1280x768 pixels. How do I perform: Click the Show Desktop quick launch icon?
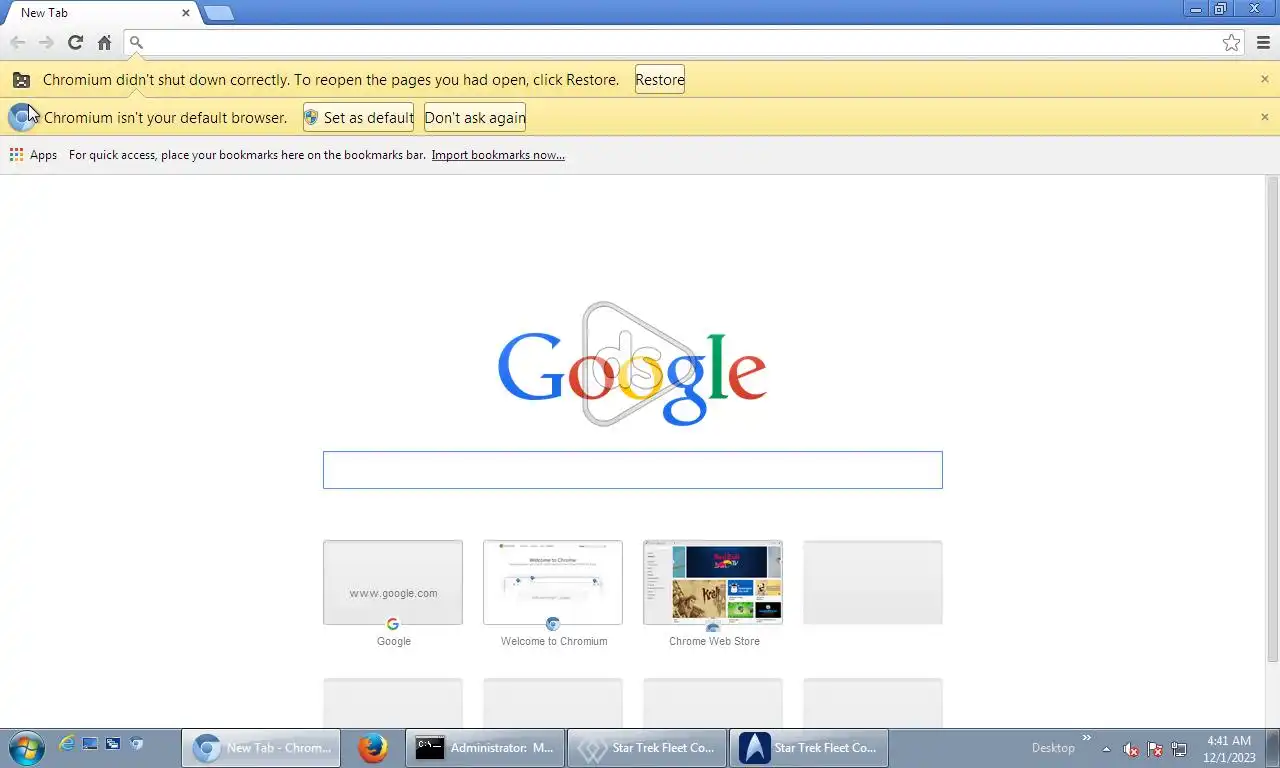pos(90,744)
